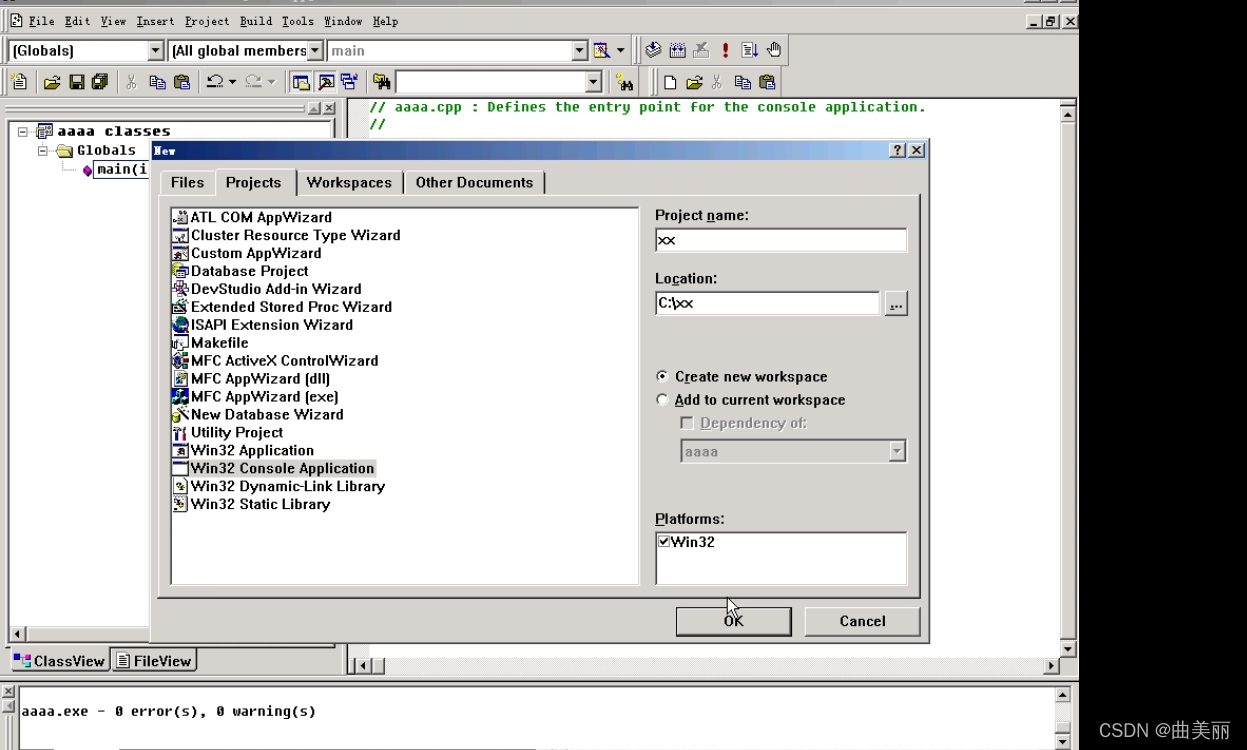Open the main function dropdown arrow
This screenshot has width=1247, height=750.
coord(580,50)
